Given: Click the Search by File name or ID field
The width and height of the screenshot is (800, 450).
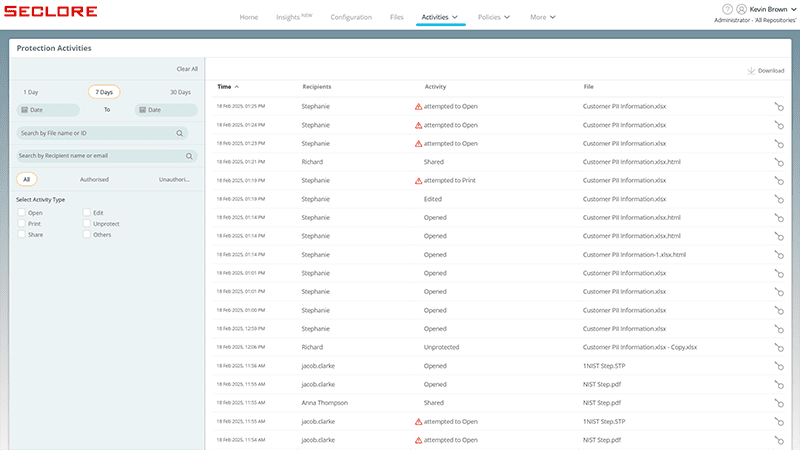Looking at the screenshot, I should pyautogui.click(x=102, y=133).
